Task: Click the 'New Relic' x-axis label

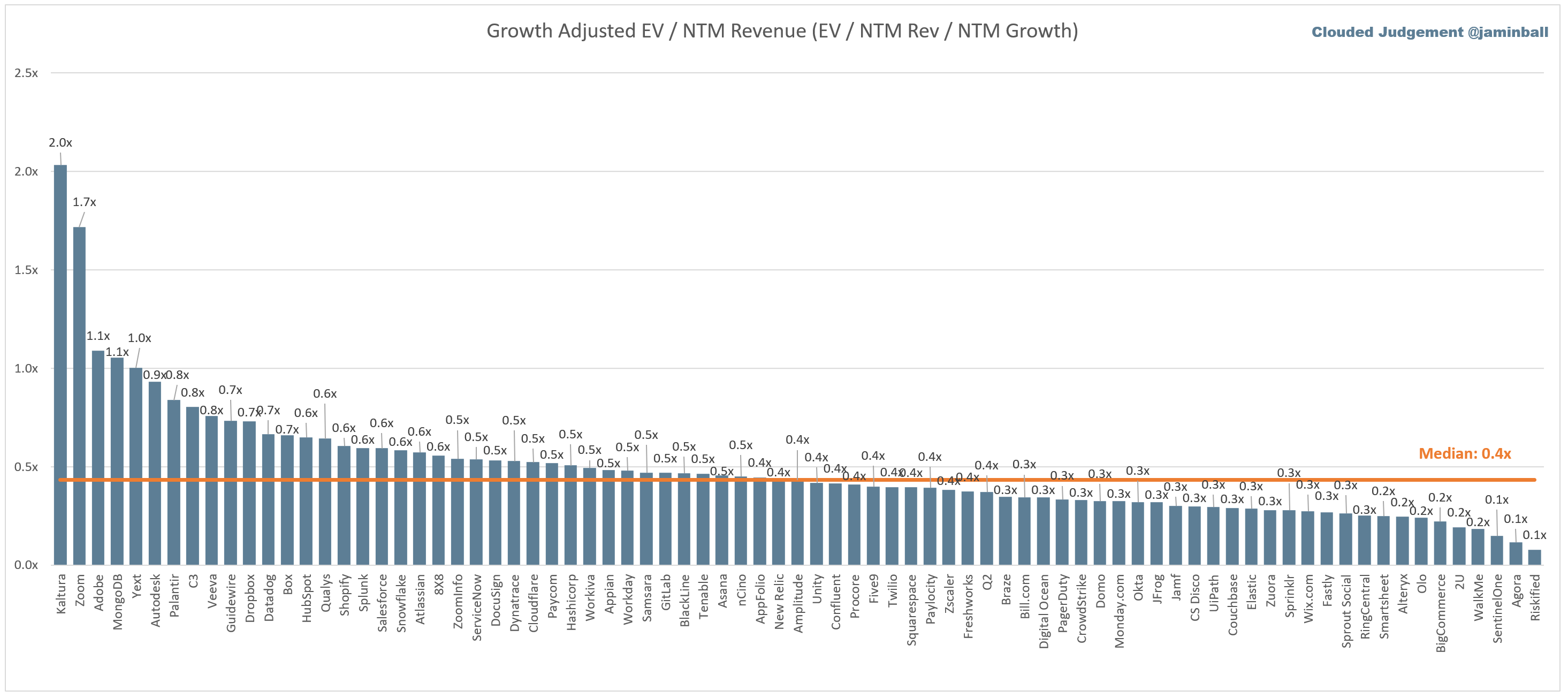Action: [779, 602]
